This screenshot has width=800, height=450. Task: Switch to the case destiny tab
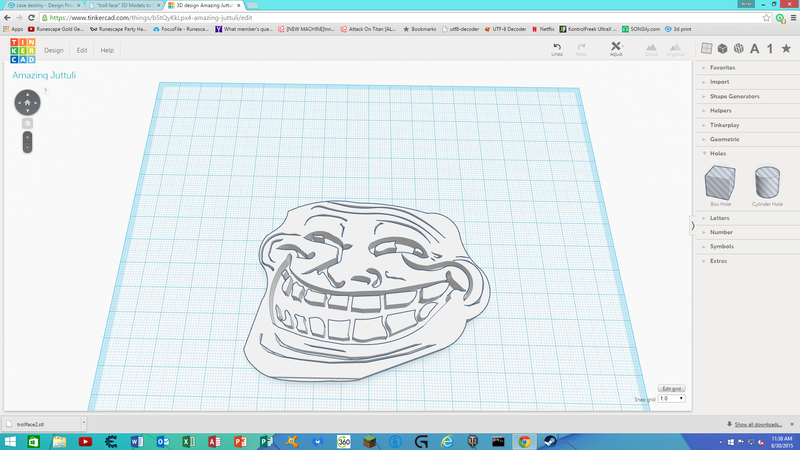(x=44, y=5)
